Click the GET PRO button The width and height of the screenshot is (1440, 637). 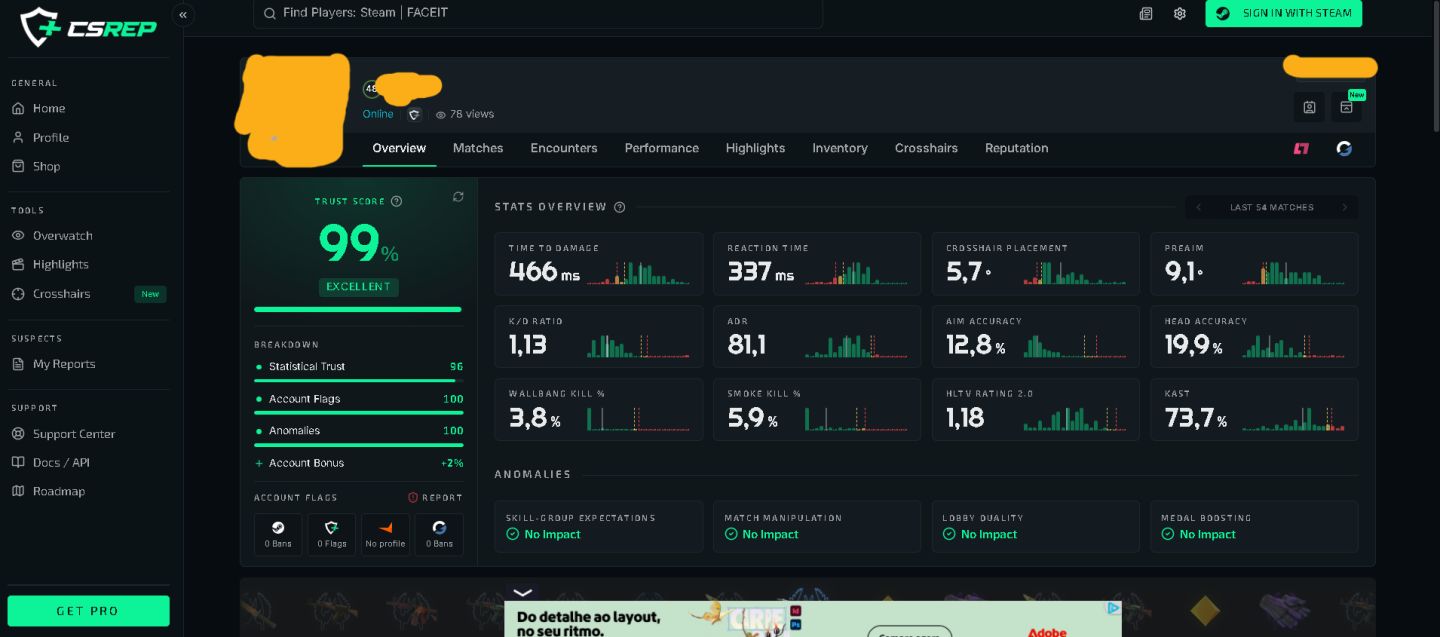point(88,611)
